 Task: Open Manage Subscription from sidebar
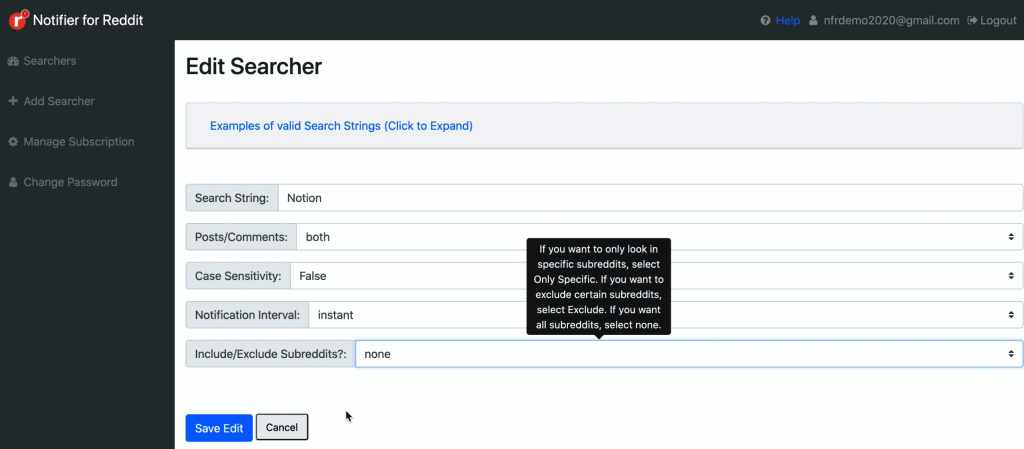click(79, 142)
